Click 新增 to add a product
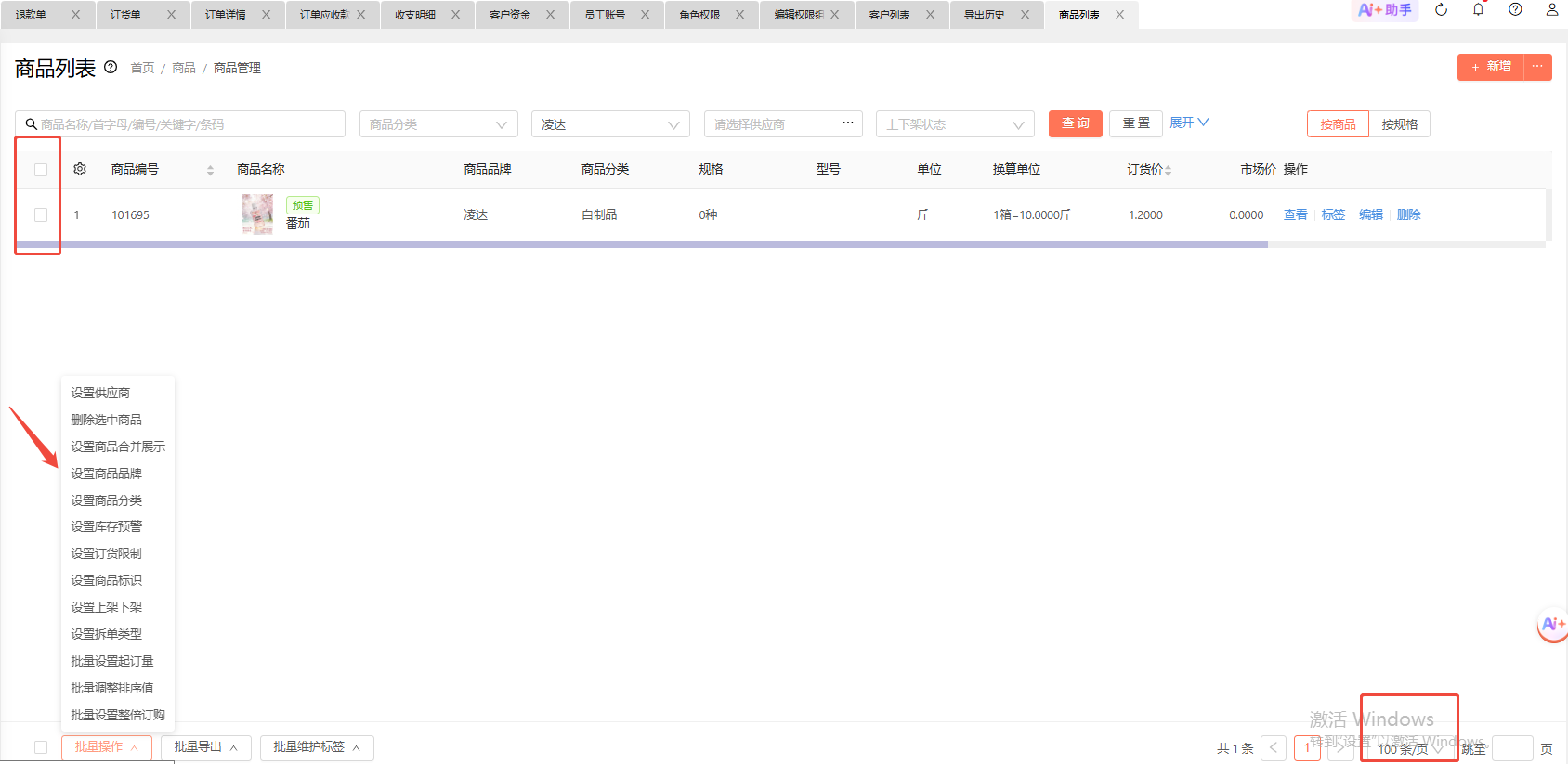1568x764 pixels. [1491, 67]
